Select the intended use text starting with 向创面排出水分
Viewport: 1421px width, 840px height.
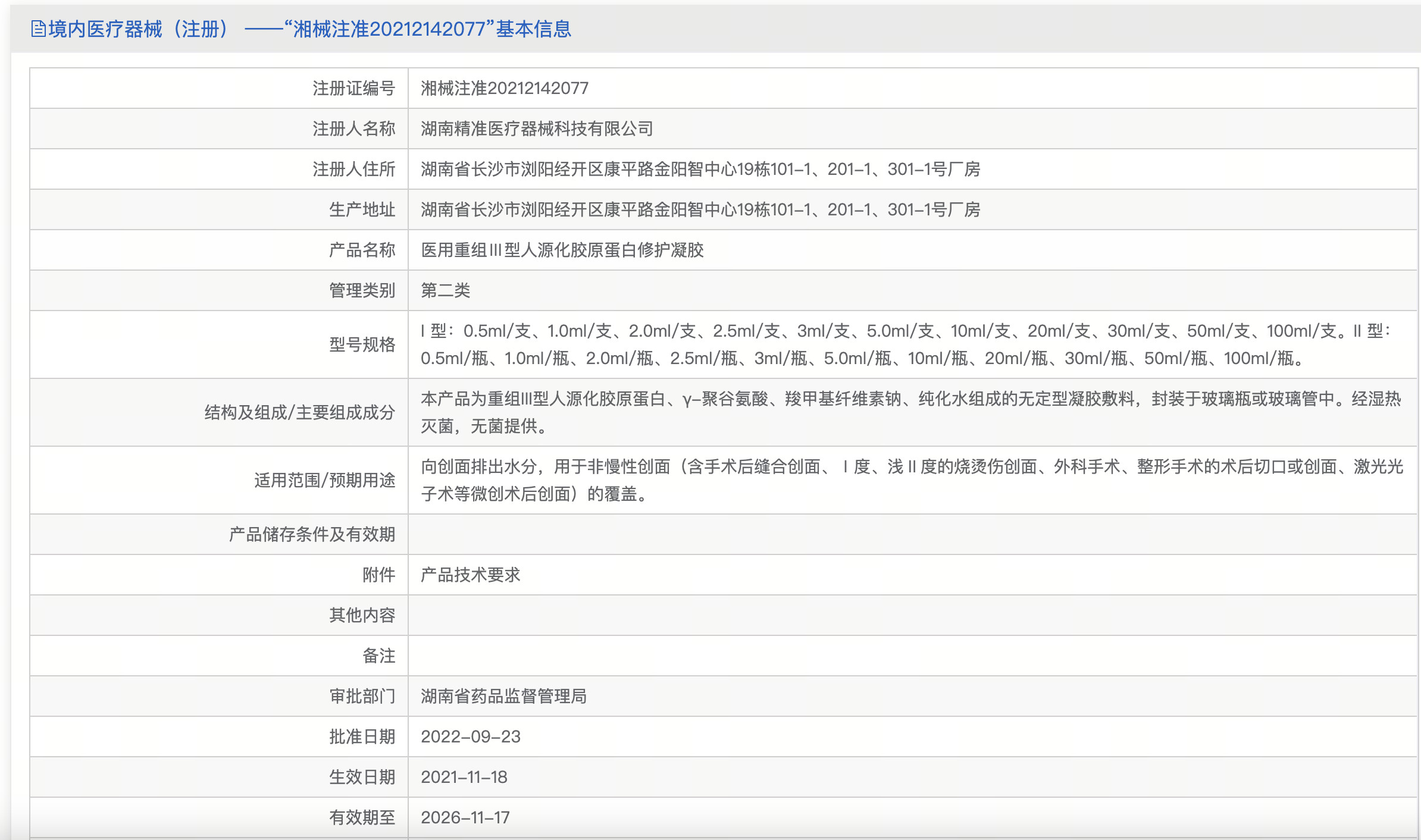pos(912,480)
